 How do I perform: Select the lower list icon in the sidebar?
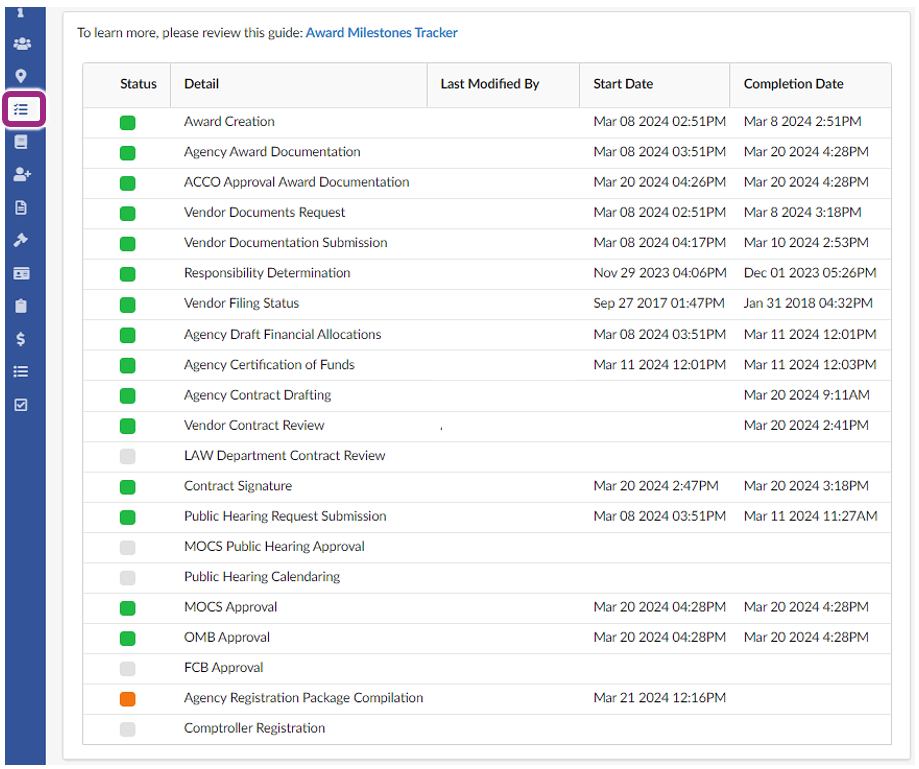pyautogui.click(x=20, y=371)
